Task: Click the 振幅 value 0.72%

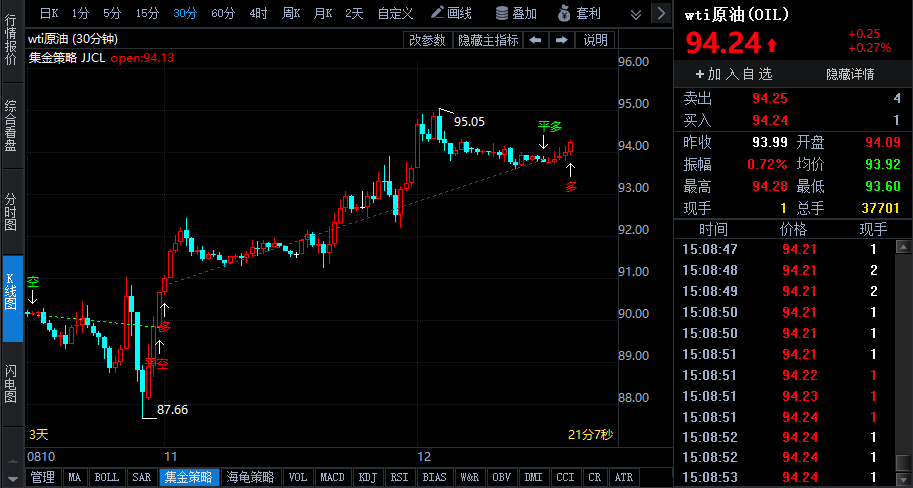Action: click(x=767, y=165)
